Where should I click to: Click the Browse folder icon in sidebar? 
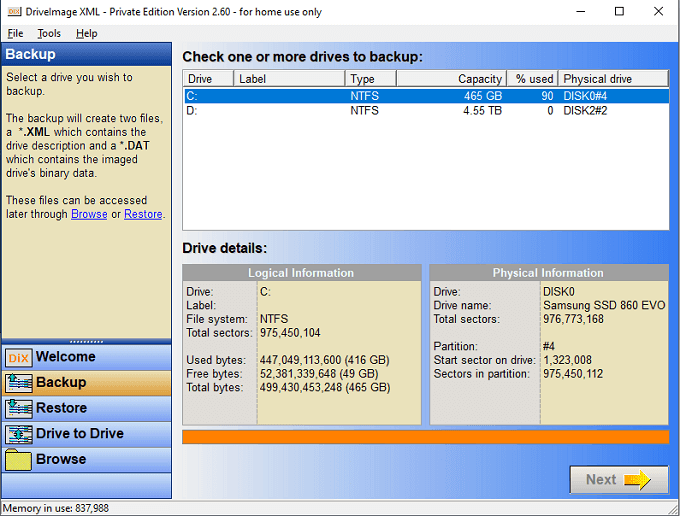click(19, 460)
